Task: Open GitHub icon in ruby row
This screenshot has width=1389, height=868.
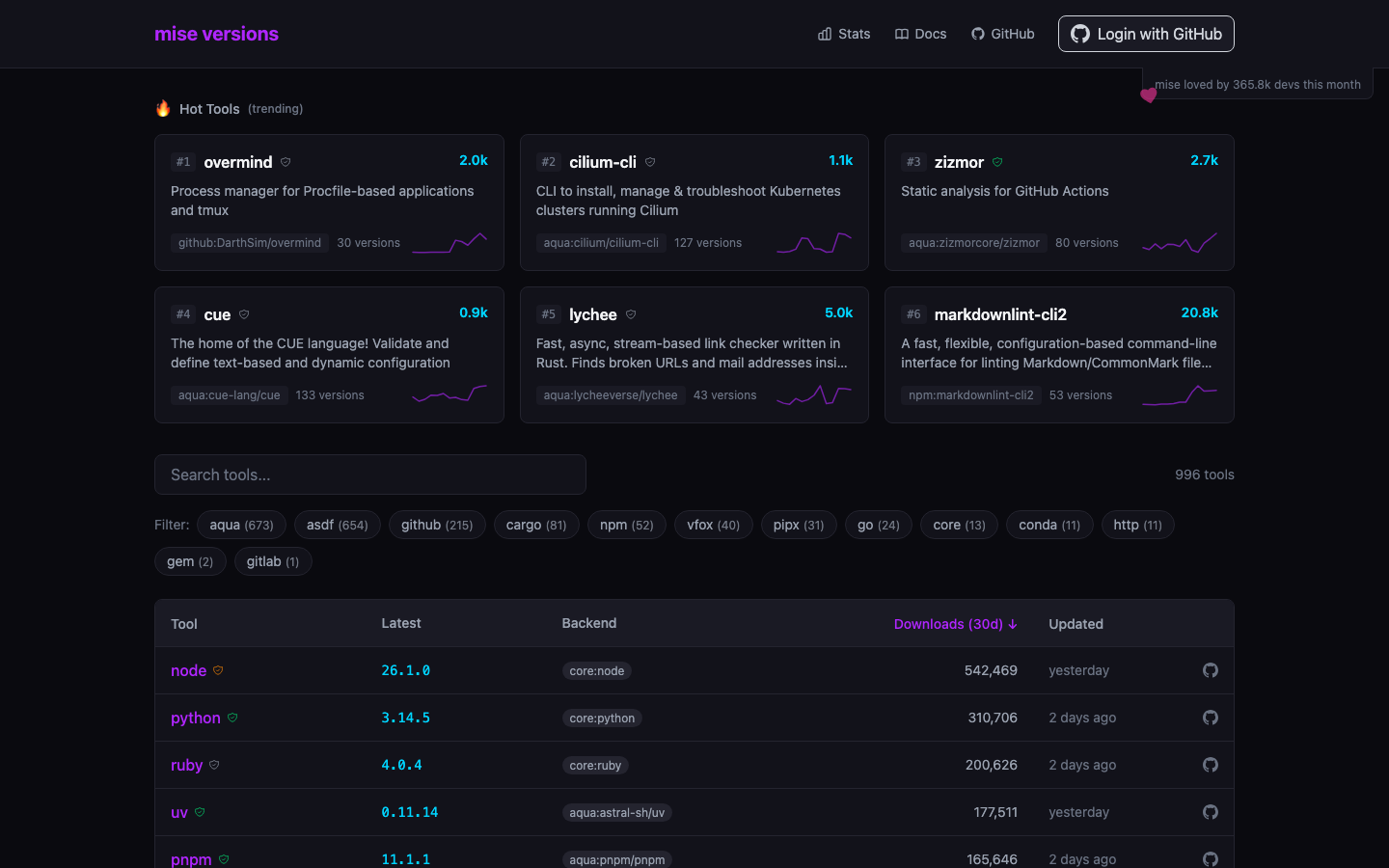Action: click(x=1211, y=765)
